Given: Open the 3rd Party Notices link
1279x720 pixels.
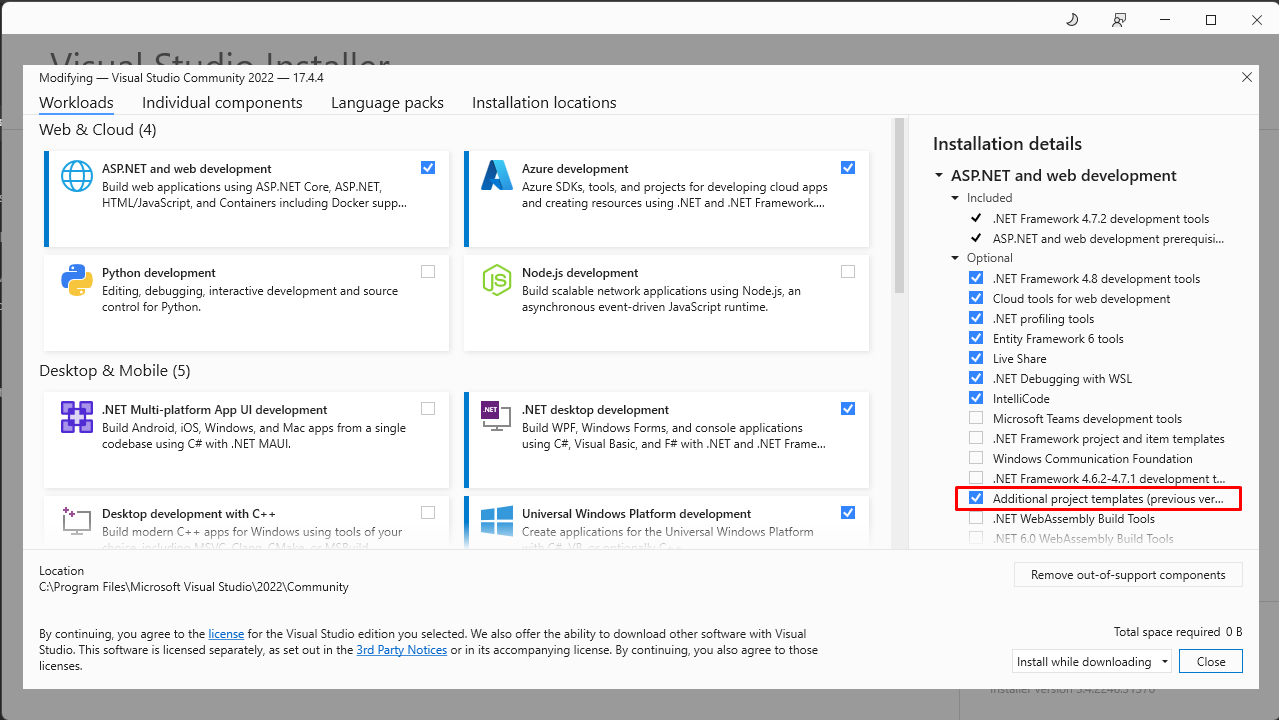Looking at the screenshot, I should tap(402, 650).
